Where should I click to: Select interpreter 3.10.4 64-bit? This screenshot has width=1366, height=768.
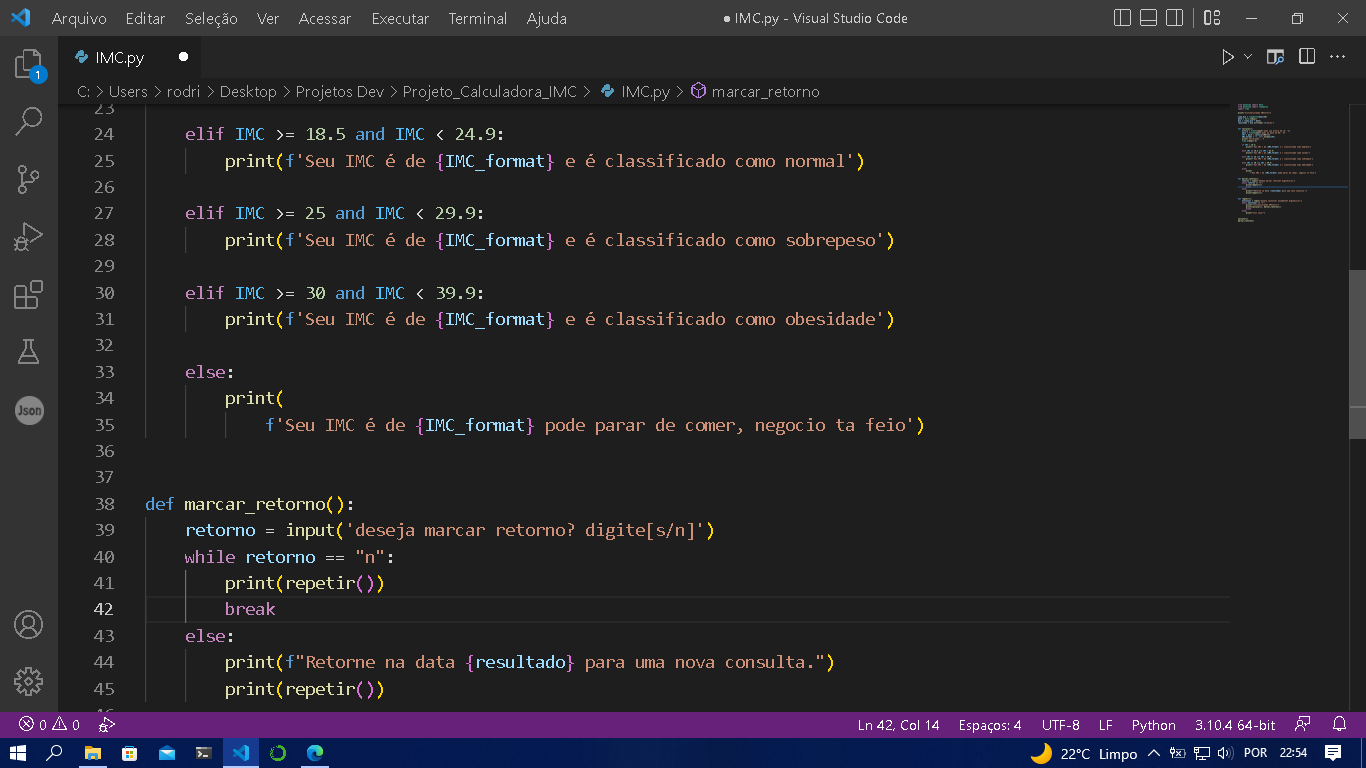click(1235, 725)
